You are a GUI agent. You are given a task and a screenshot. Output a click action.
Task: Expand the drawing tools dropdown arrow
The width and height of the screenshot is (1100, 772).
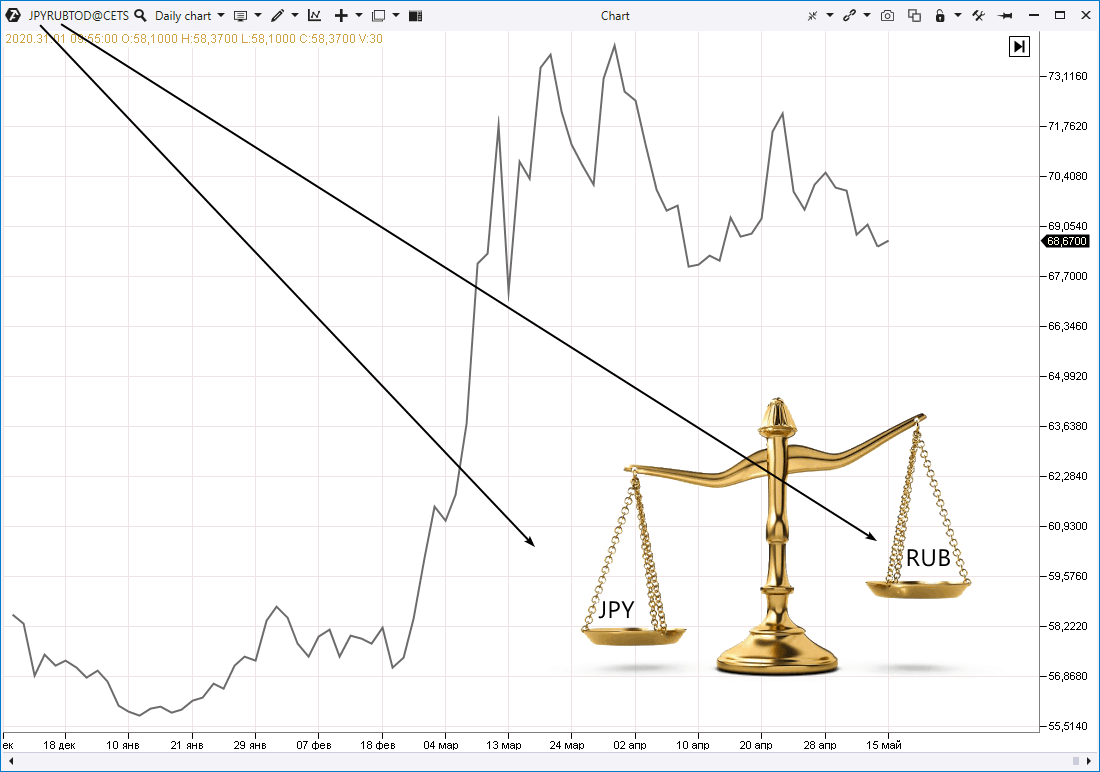[293, 15]
